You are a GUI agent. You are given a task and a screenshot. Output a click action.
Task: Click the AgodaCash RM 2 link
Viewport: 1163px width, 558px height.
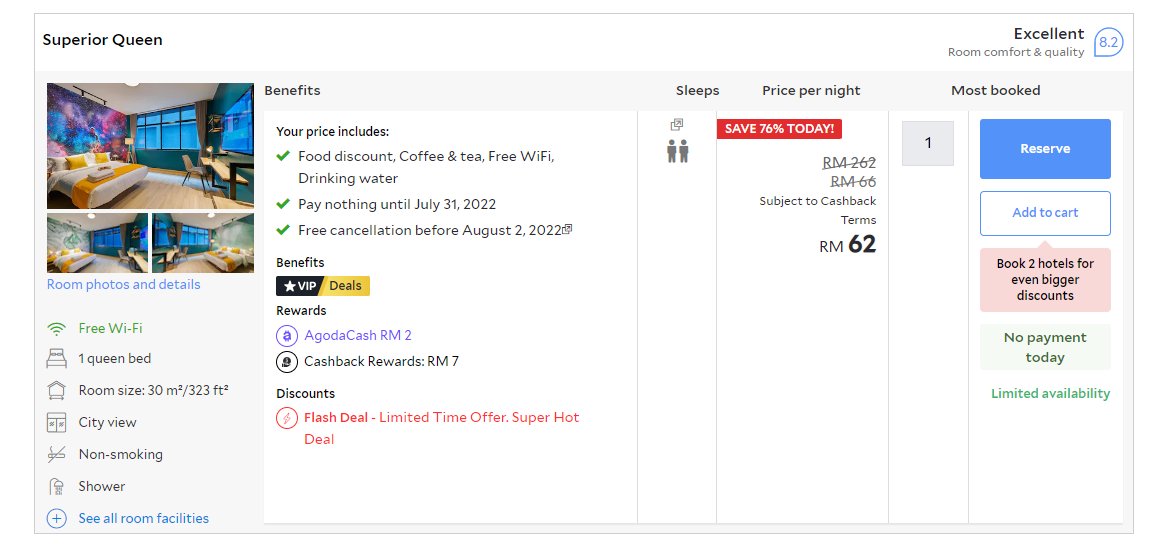tap(358, 335)
